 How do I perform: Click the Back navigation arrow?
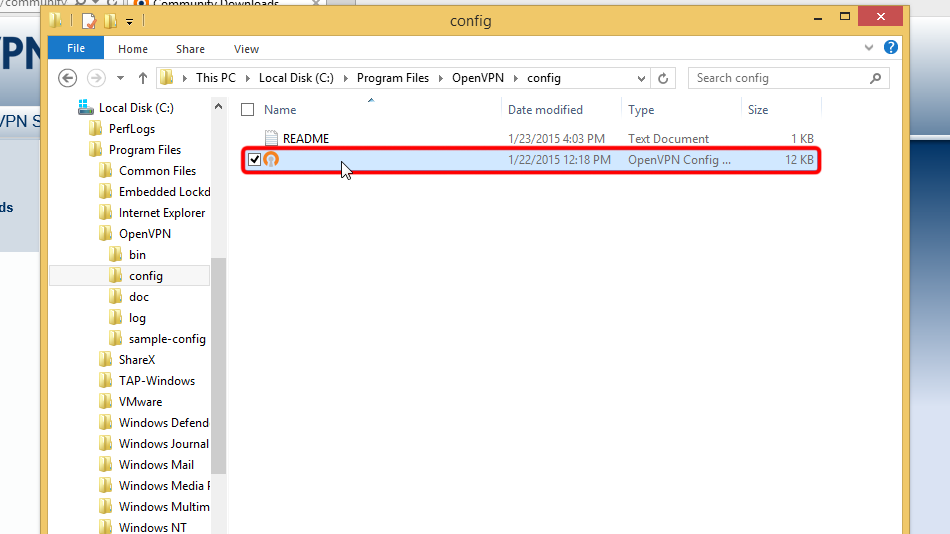pyautogui.click(x=68, y=78)
